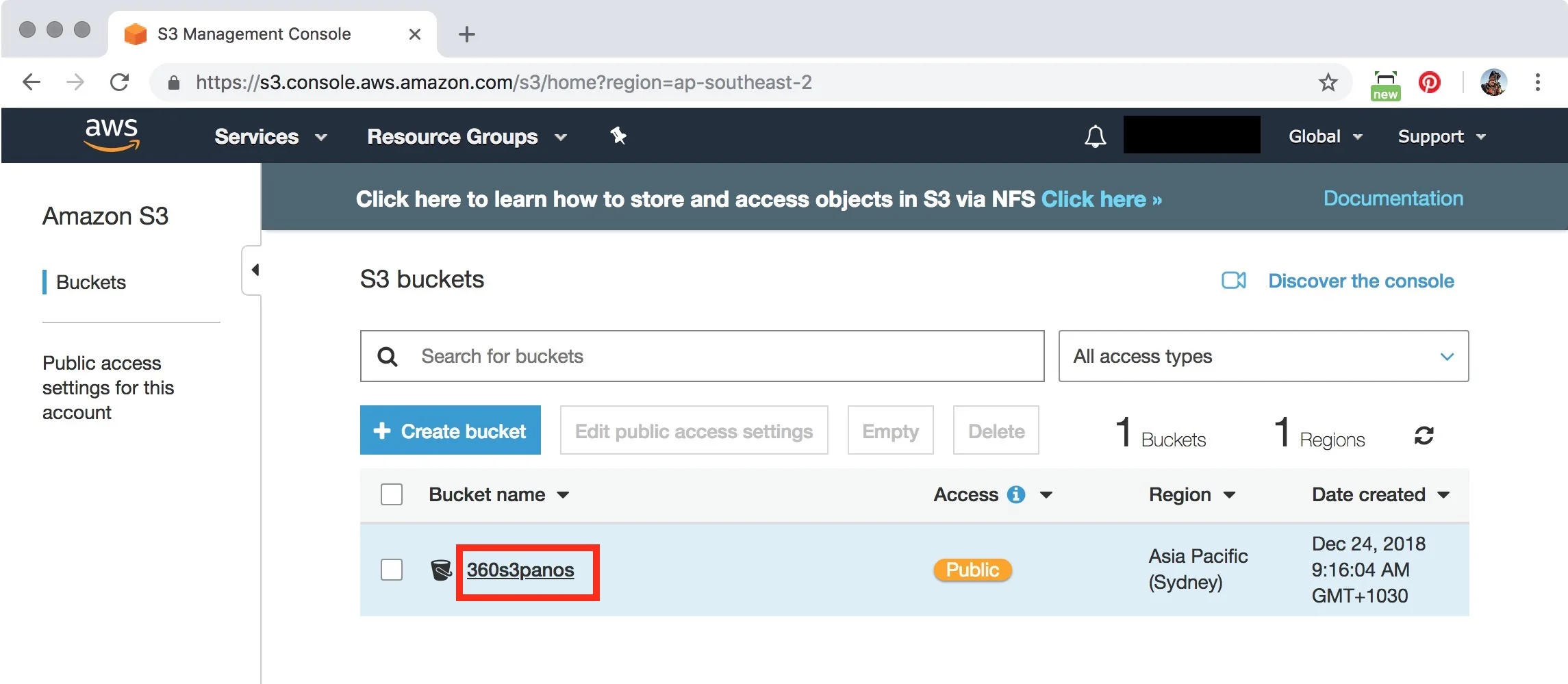
Task: Click the Public access badge
Action: [x=972, y=570]
